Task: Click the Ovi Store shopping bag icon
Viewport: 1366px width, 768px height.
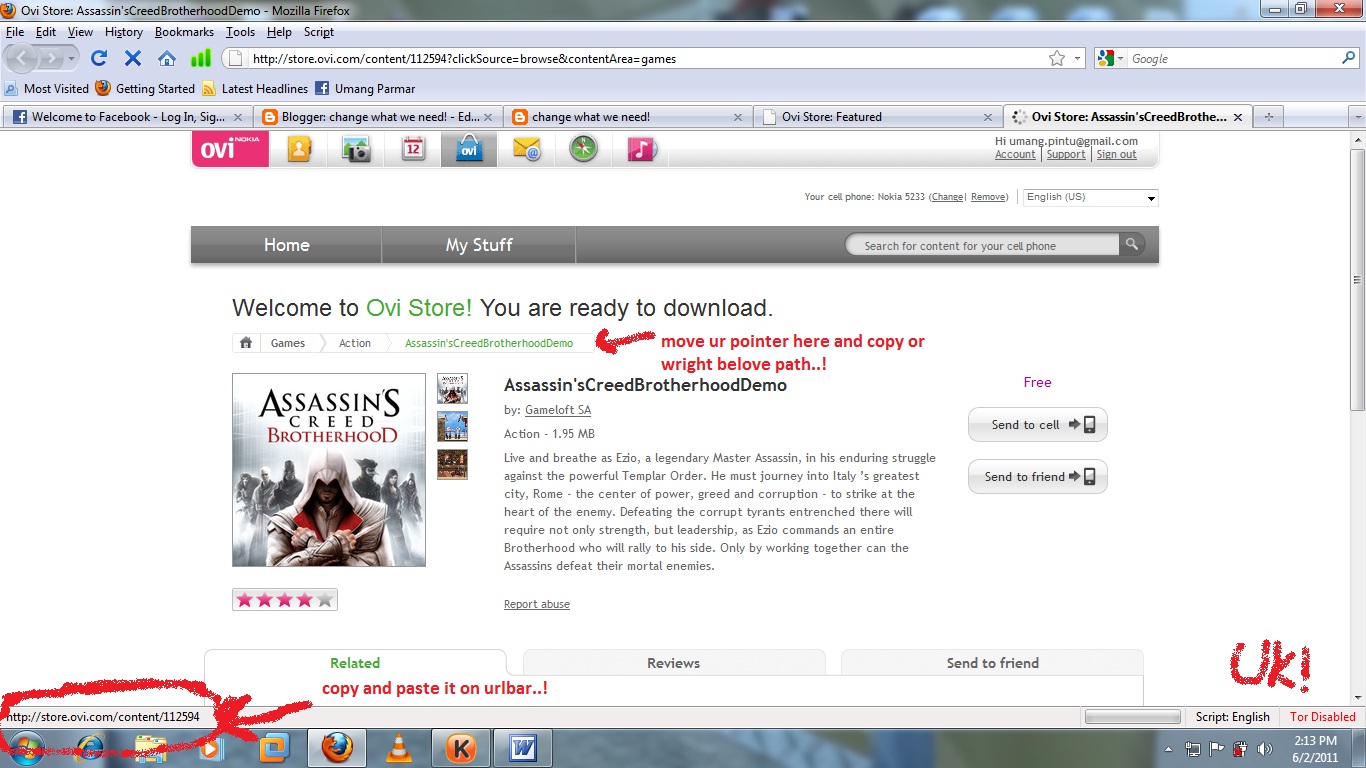Action: click(x=469, y=150)
